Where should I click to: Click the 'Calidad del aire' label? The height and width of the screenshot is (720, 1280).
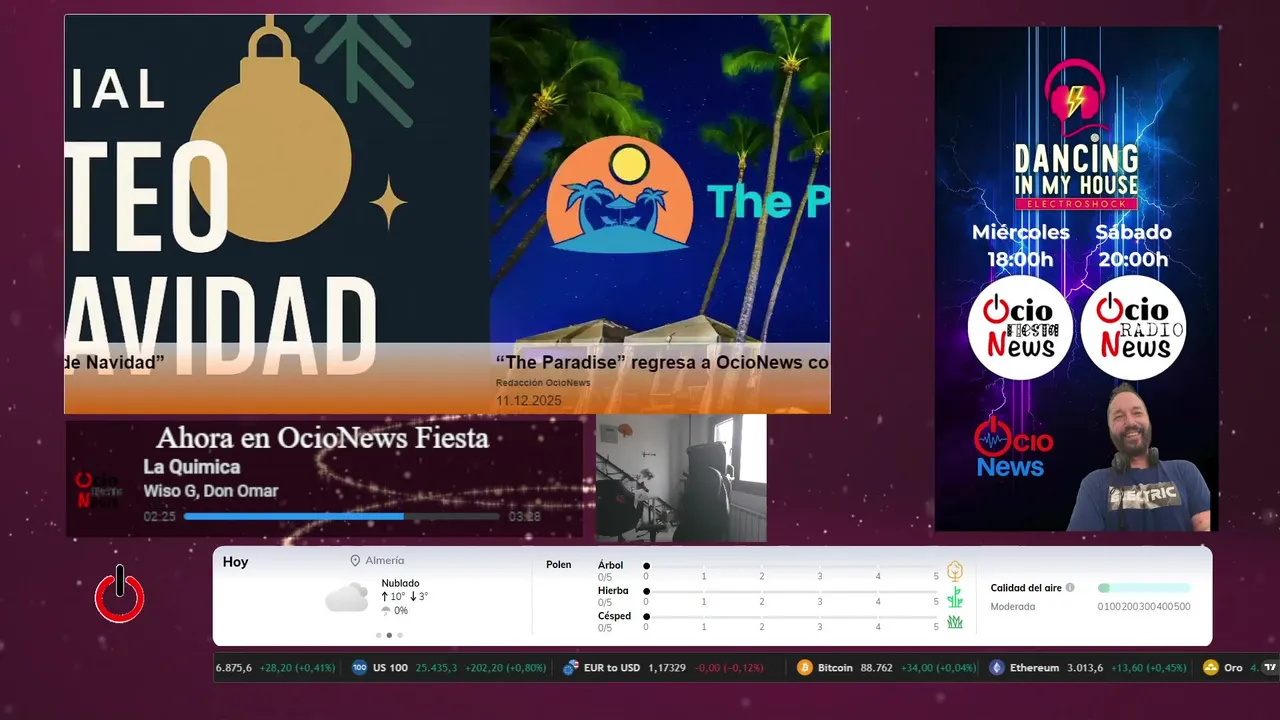pos(1026,588)
